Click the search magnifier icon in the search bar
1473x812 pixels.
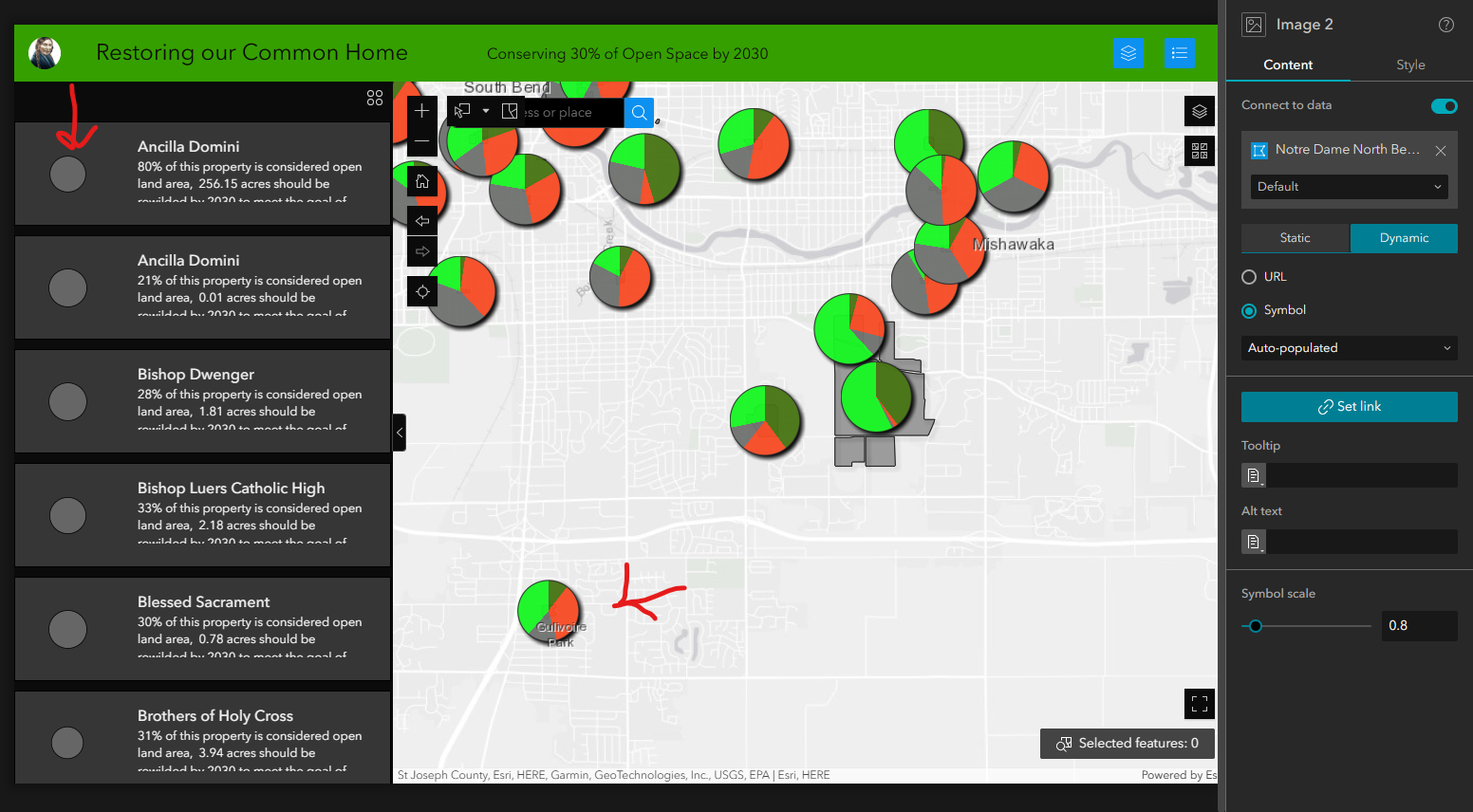639,112
